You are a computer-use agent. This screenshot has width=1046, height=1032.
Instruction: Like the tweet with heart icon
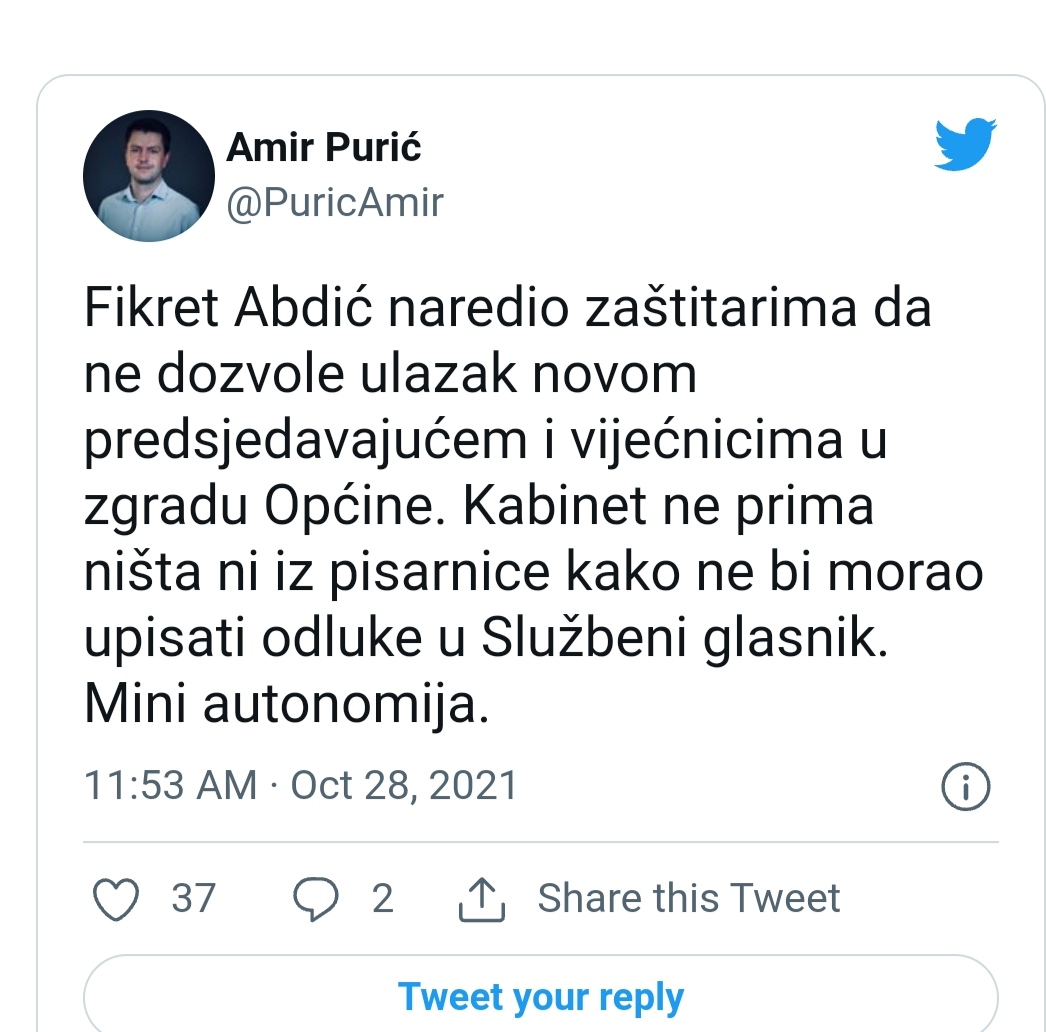116,899
